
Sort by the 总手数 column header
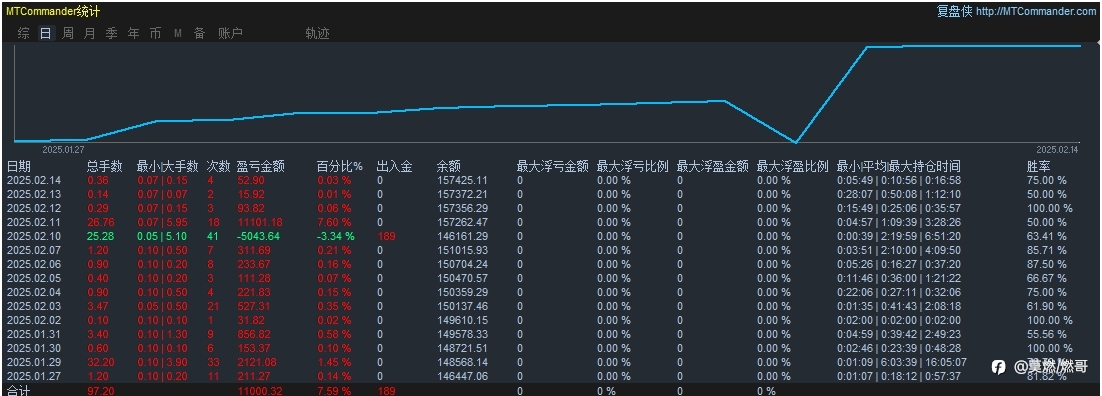click(105, 167)
